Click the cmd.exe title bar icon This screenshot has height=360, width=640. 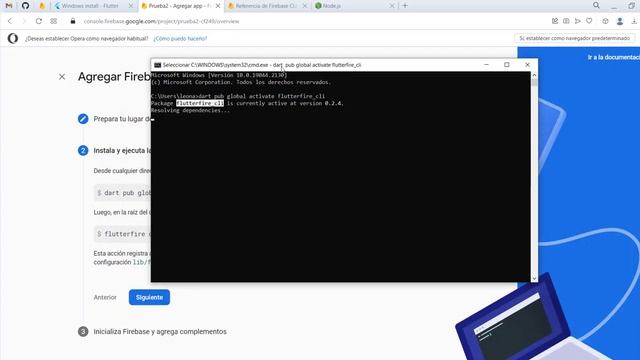tap(157, 65)
